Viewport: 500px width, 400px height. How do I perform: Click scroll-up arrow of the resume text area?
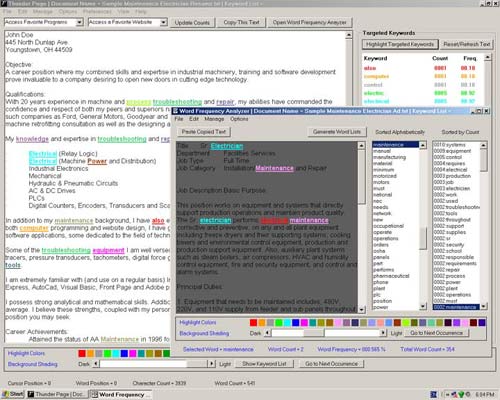tap(349, 35)
